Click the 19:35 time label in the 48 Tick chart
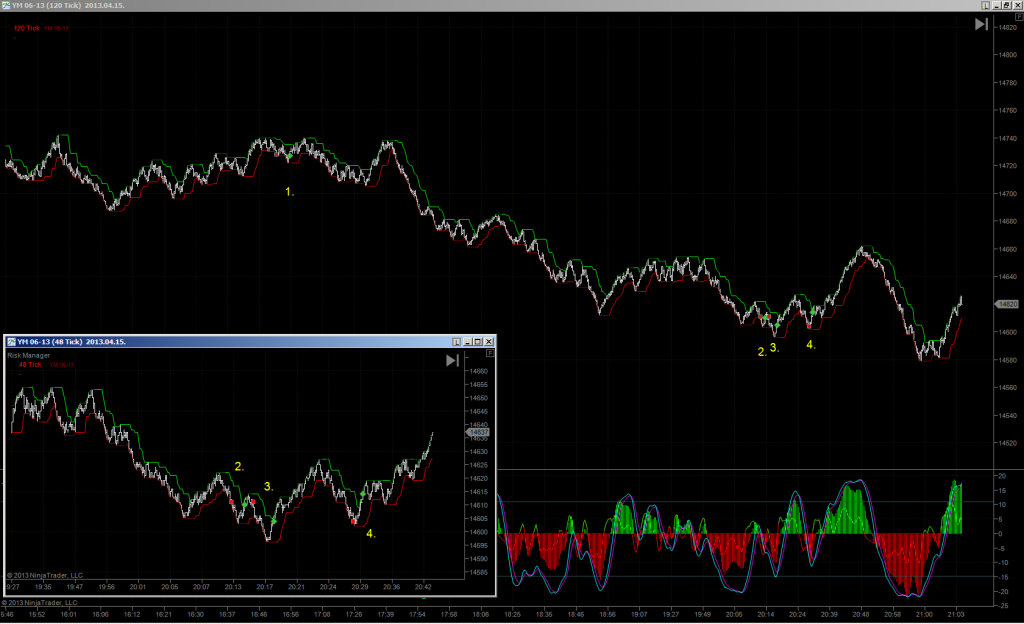Screen dimensions: 1024x624 tap(43, 587)
